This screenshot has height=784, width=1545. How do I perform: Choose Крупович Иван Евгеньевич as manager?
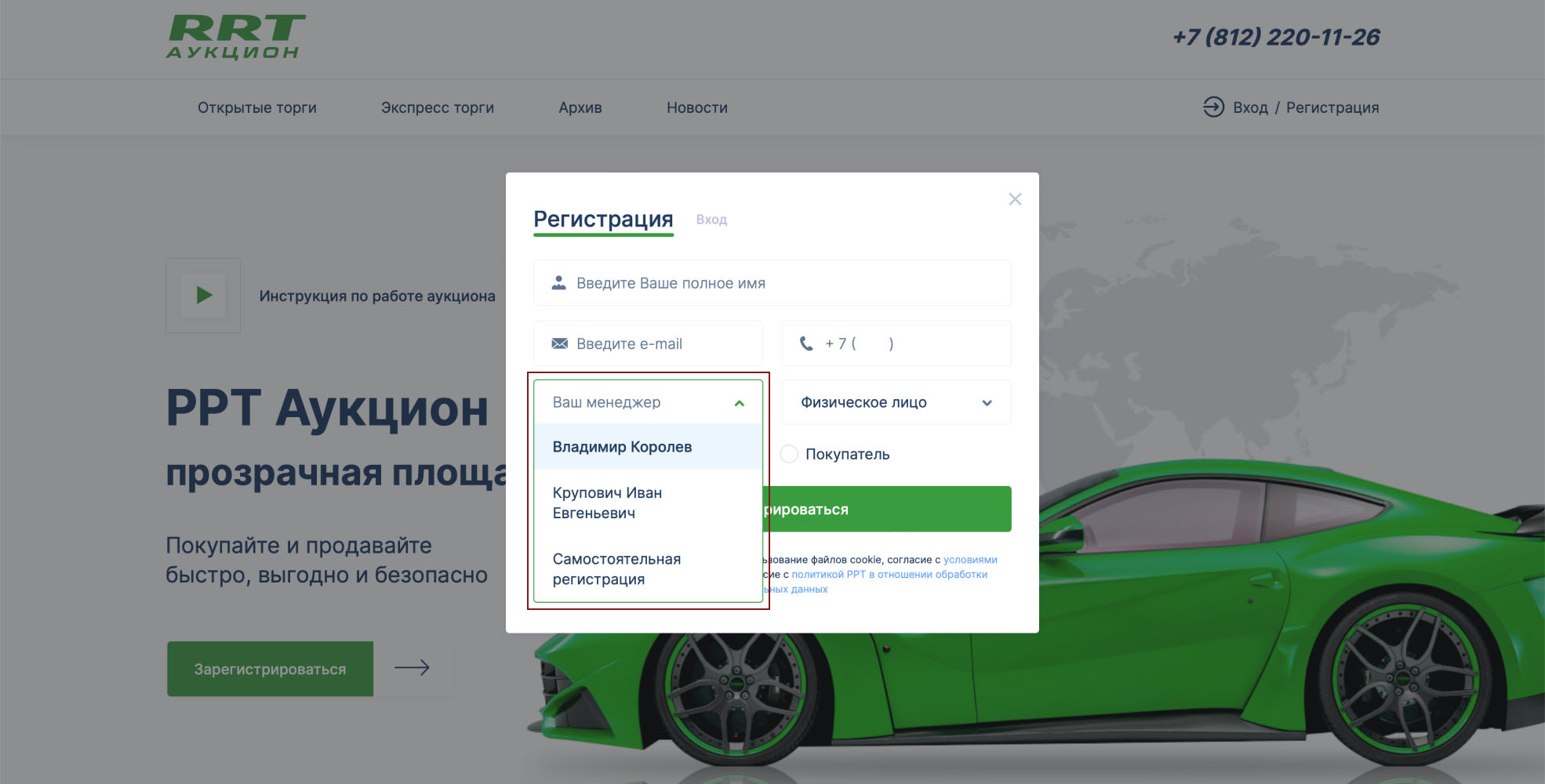[648, 503]
